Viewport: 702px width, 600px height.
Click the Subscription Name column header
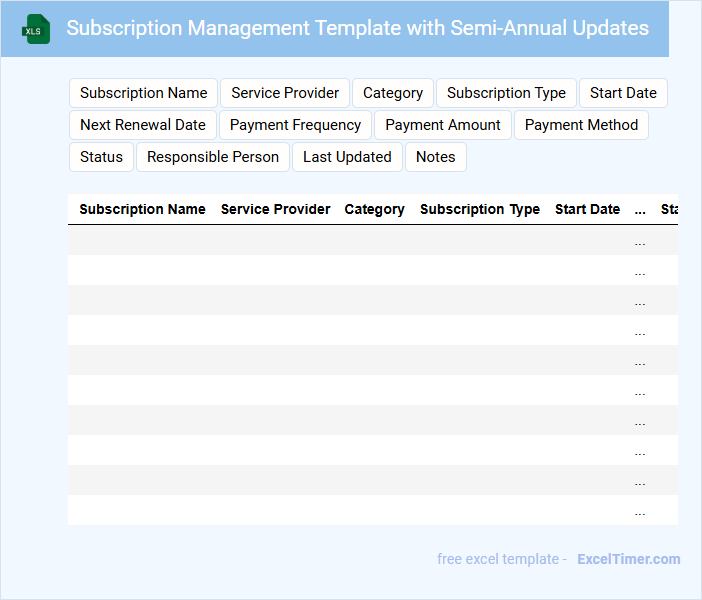pyautogui.click(x=142, y=209)
